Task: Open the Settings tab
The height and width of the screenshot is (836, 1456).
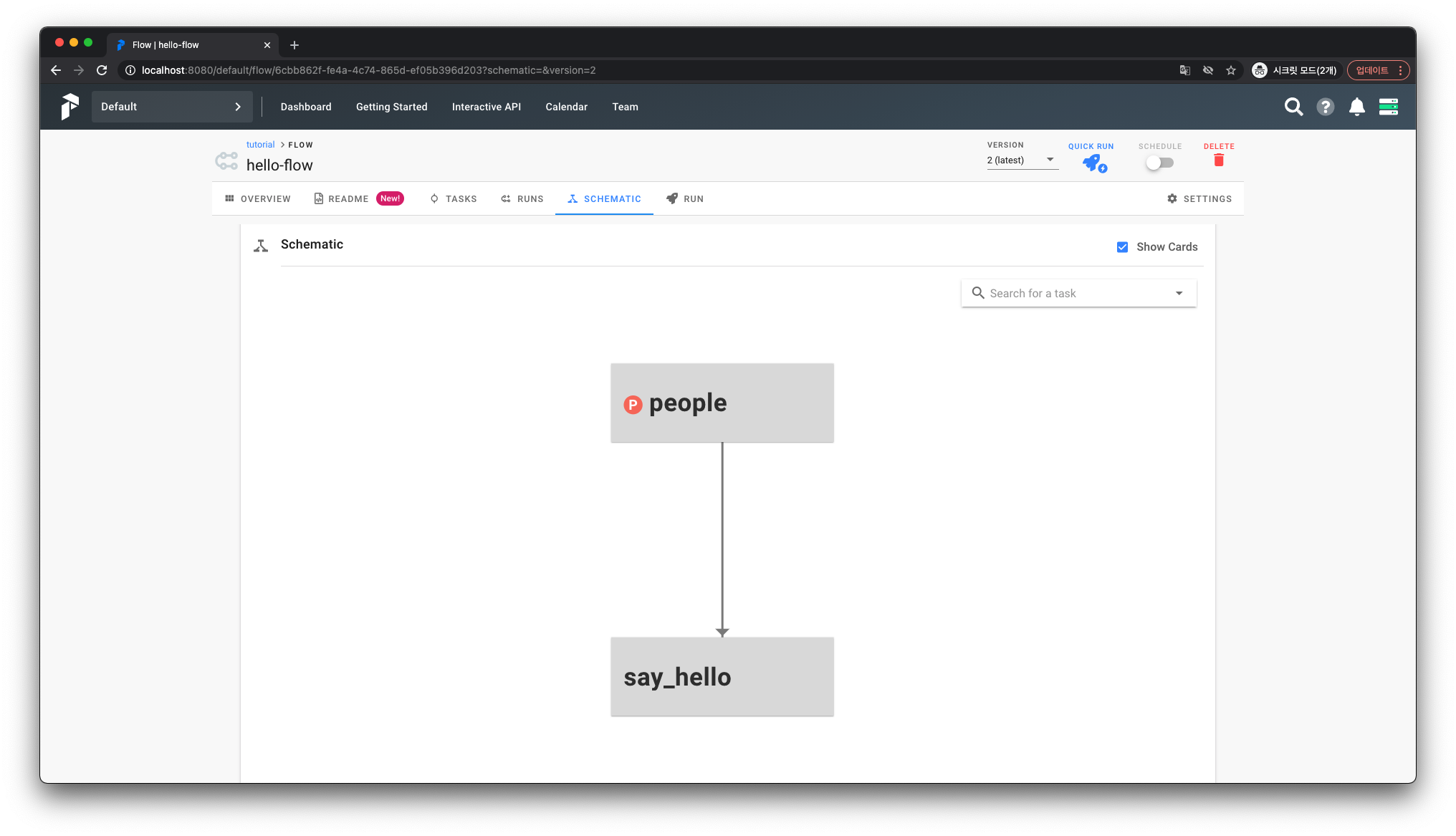Action: tap(1199, 199)
